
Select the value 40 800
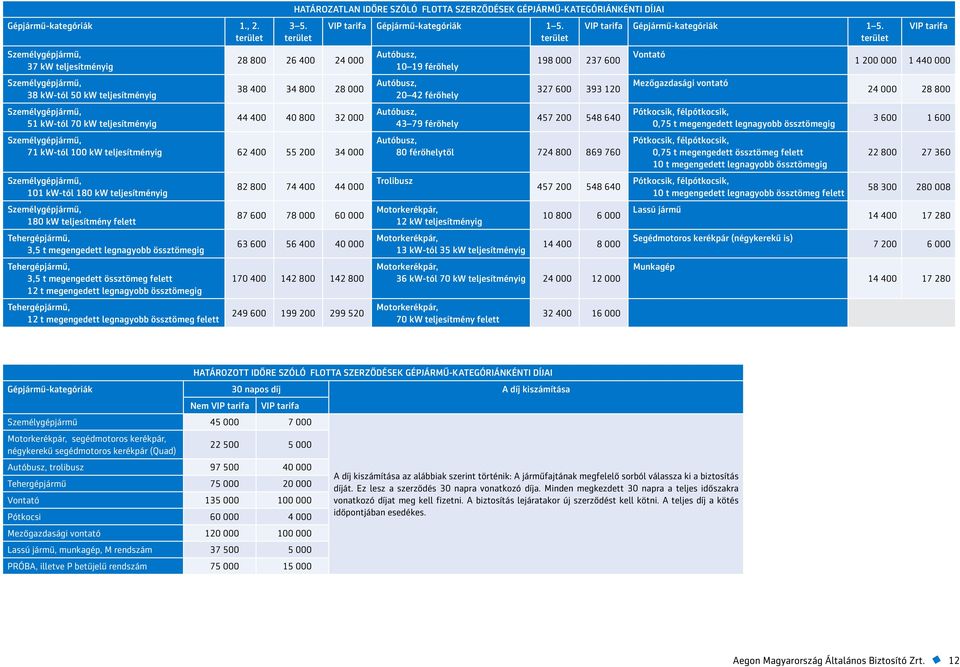coord(301,118)
